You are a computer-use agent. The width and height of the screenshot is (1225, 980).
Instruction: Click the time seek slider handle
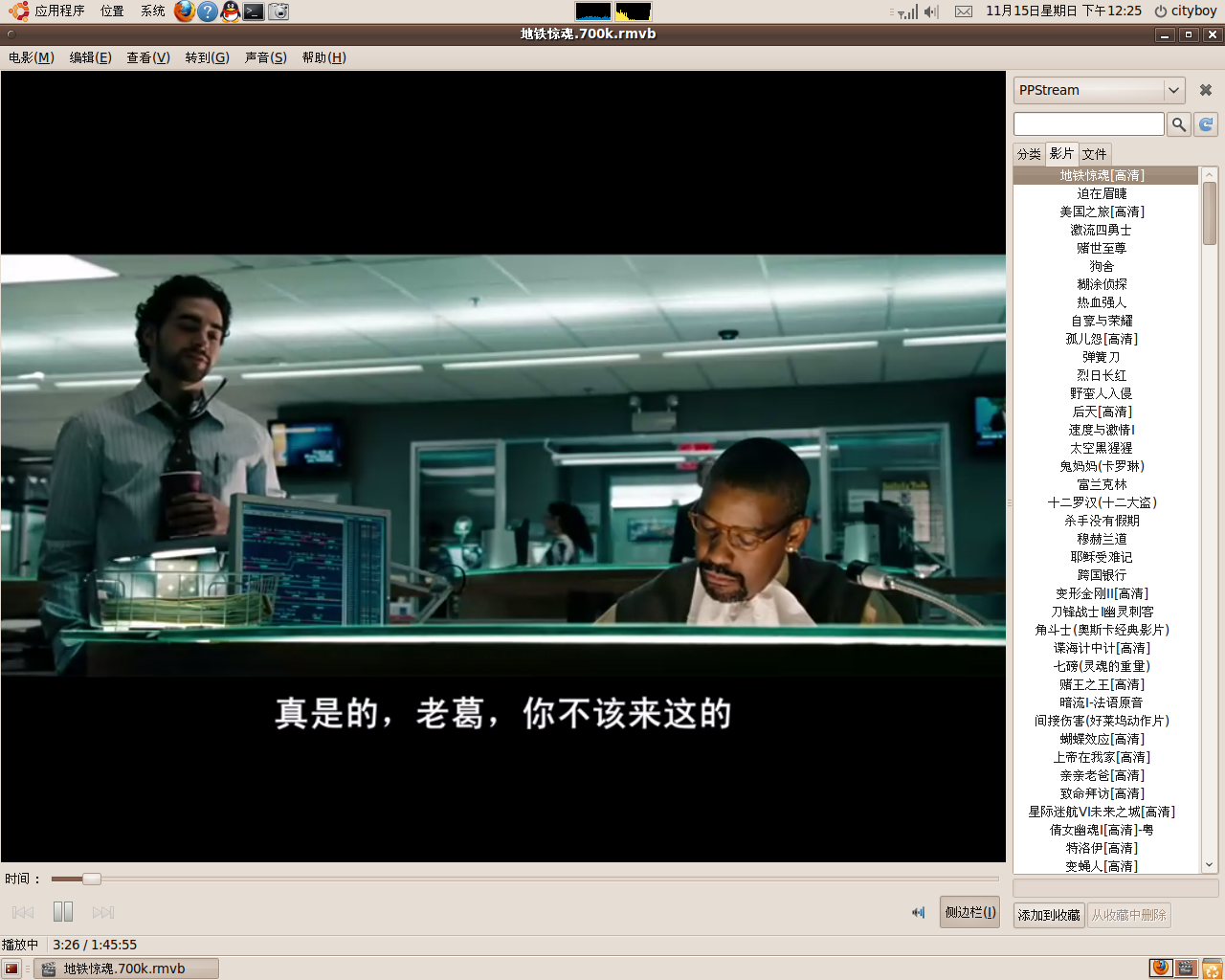(x=92, y=879)
